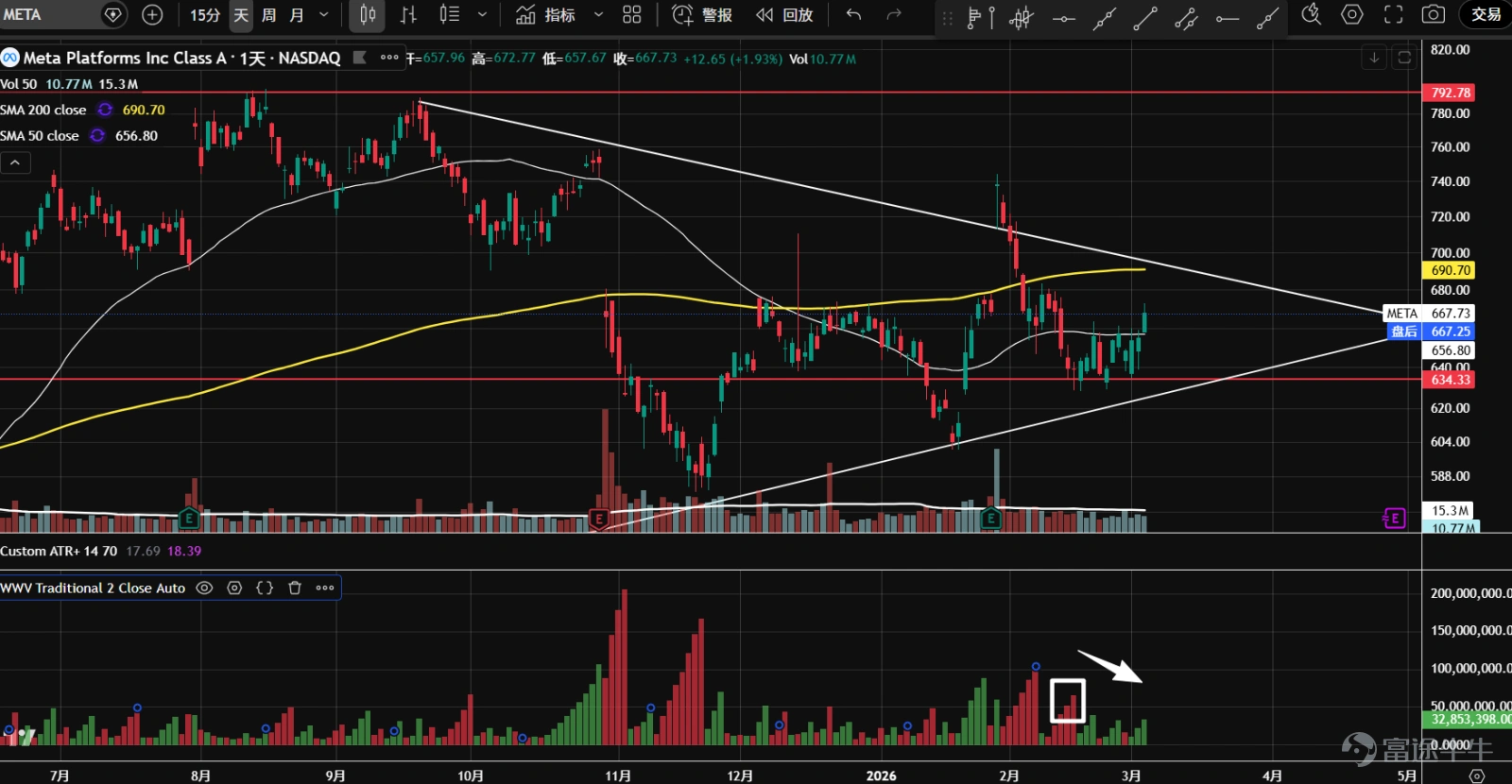Open more options for Meta Platforms legend
This screenshot has width=1512, height=784.
[x=389, y=58]
